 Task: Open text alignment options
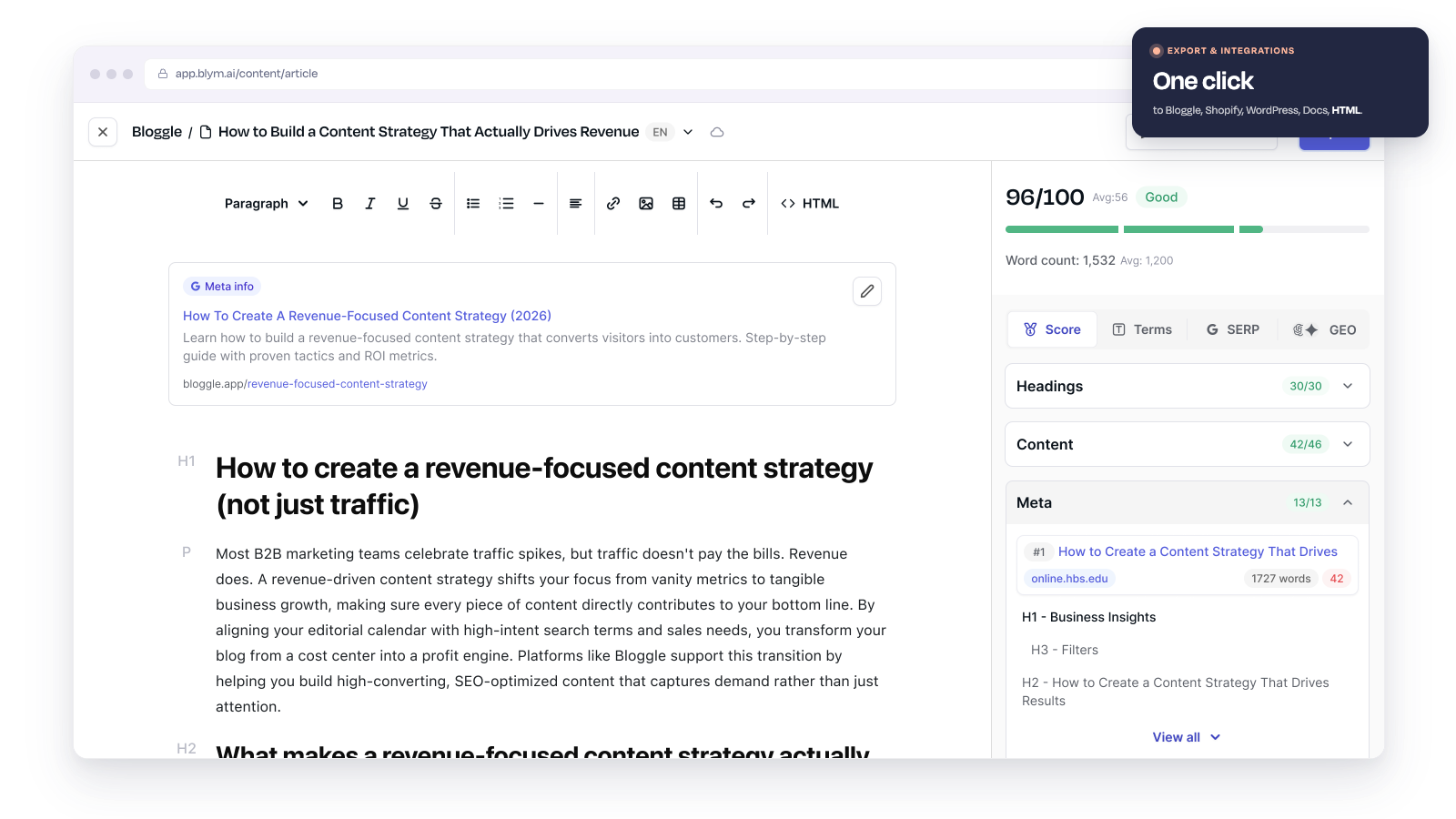pyautogui.click(x=575, y=204)
